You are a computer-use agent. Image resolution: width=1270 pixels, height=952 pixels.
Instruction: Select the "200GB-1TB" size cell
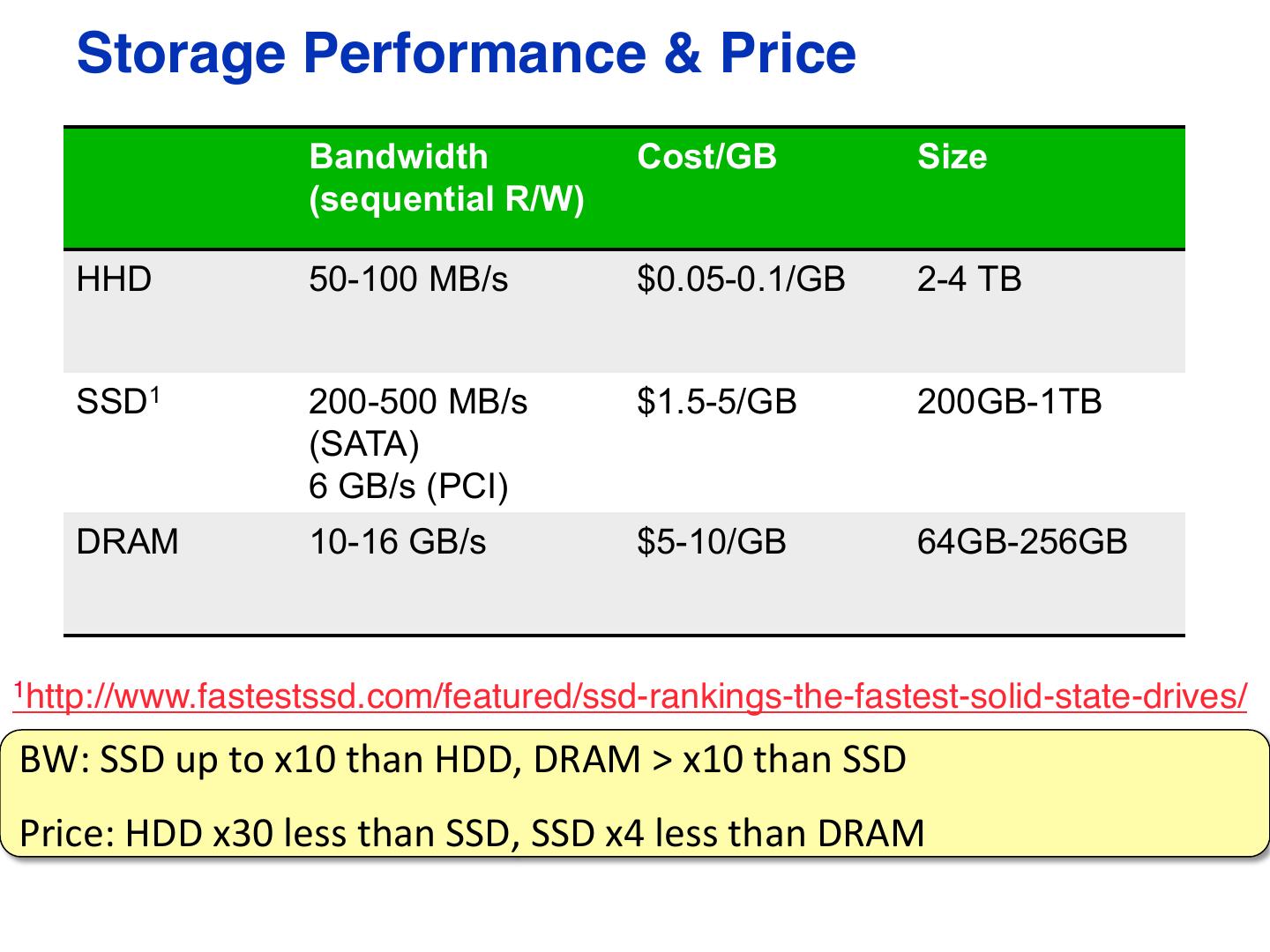(1009, 402)
